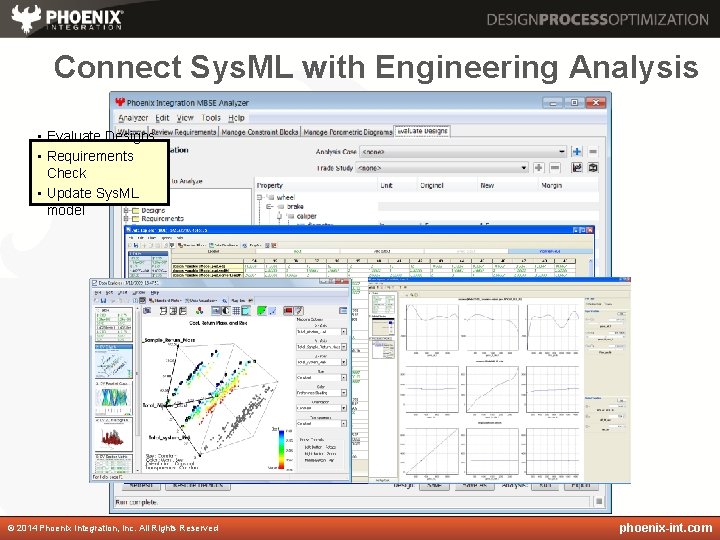Viewport: 720px width, 540px height.
Task: Click the color scale legend on scatter plot
Action: click(281, 449)
